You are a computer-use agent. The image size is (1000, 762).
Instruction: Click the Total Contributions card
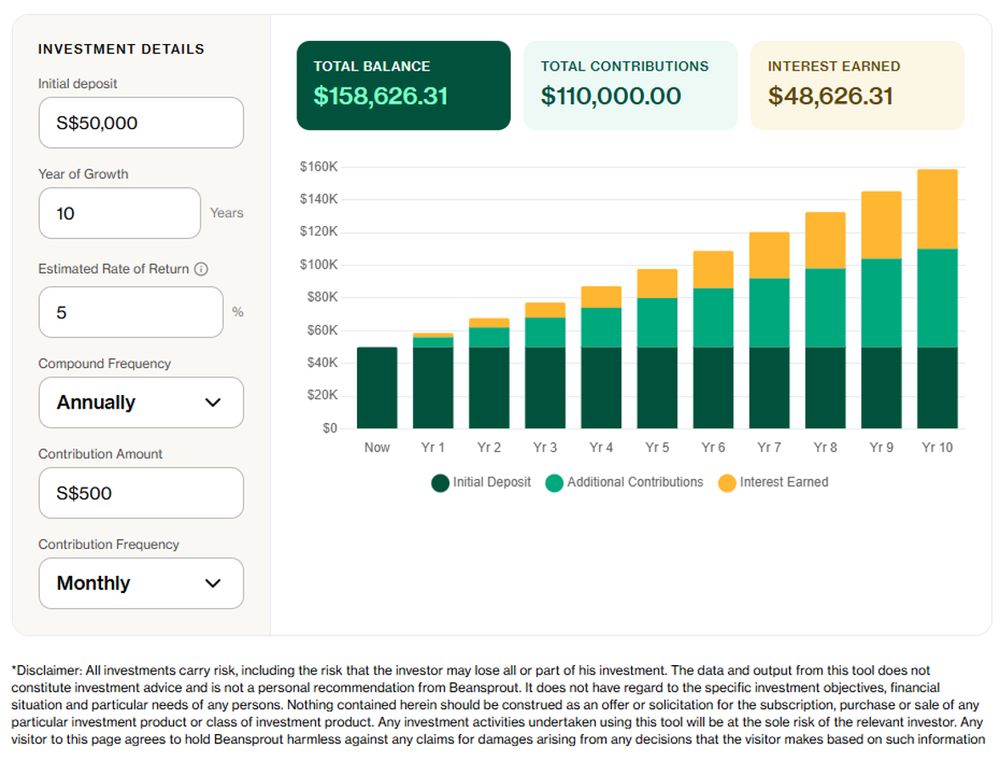630,85
